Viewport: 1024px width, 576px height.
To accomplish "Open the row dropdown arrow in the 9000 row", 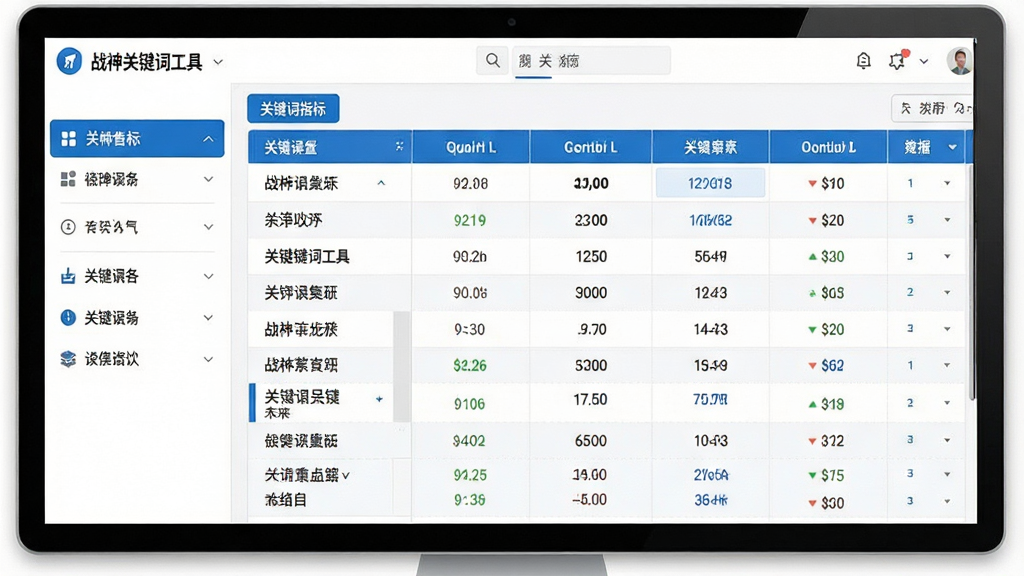I will tap(947, 293).
